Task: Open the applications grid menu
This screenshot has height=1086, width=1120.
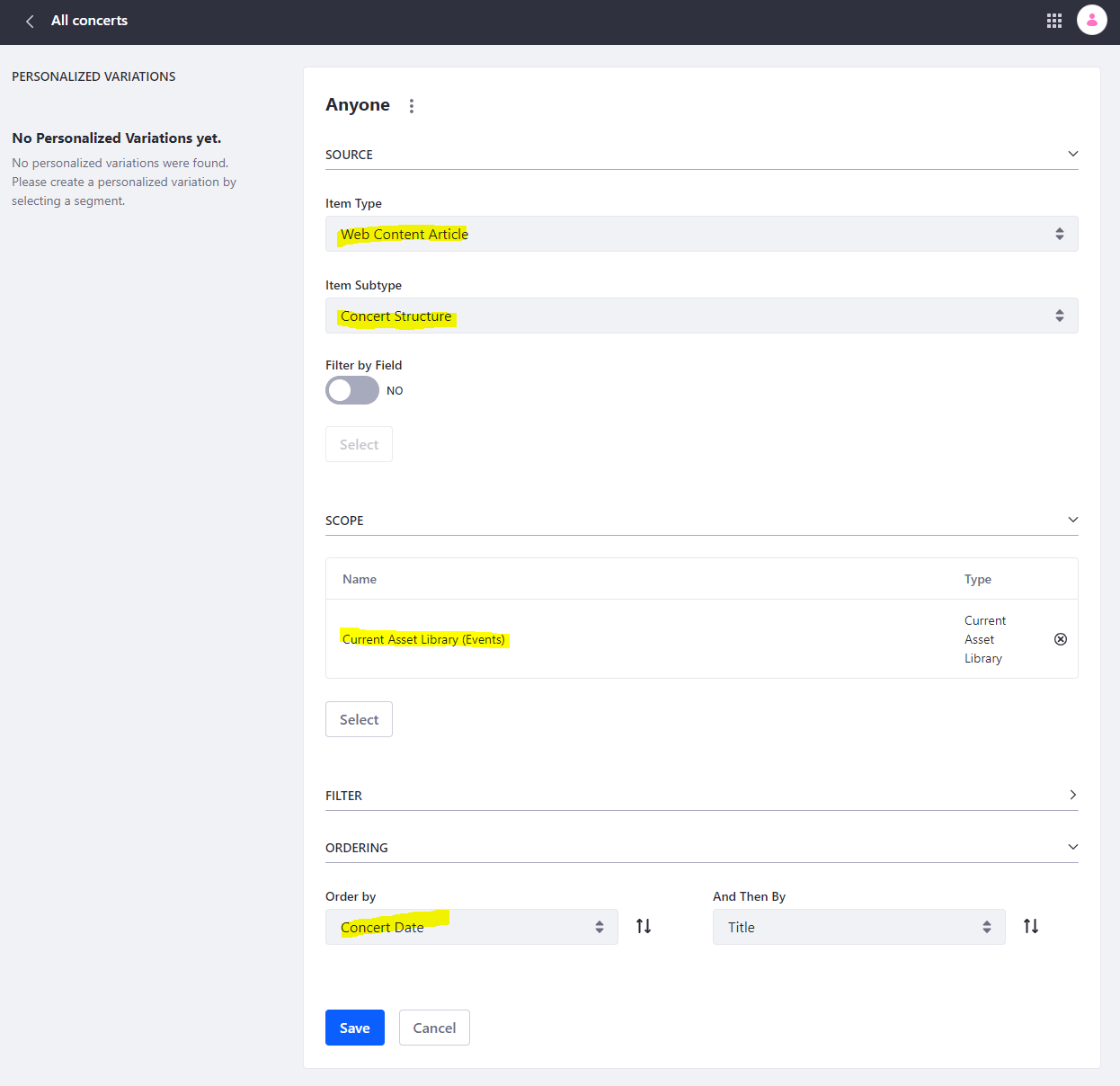Action: pyautogui.click(x=1054, y=21)
